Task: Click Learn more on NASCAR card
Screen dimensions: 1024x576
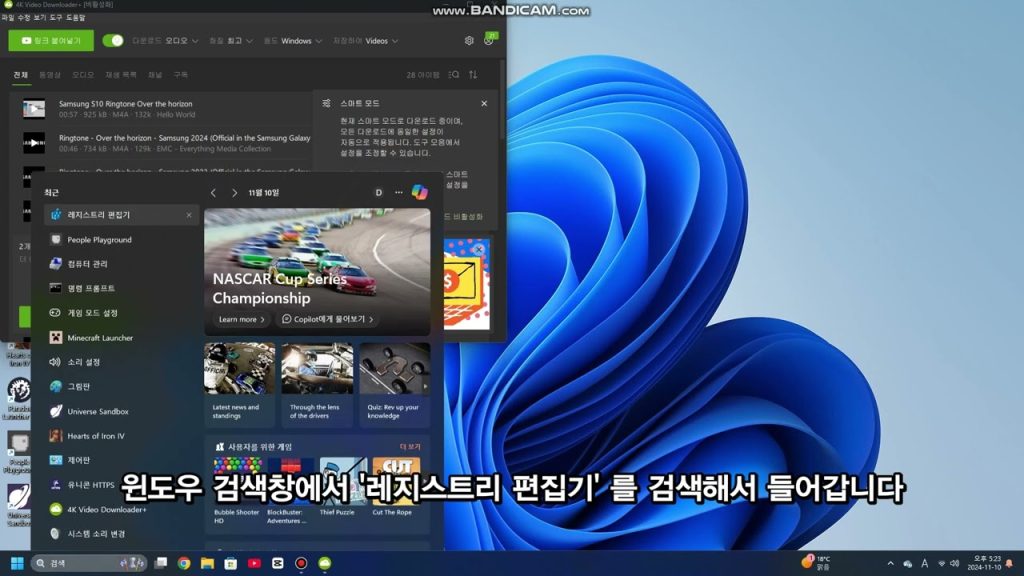Action: (242, 319)
